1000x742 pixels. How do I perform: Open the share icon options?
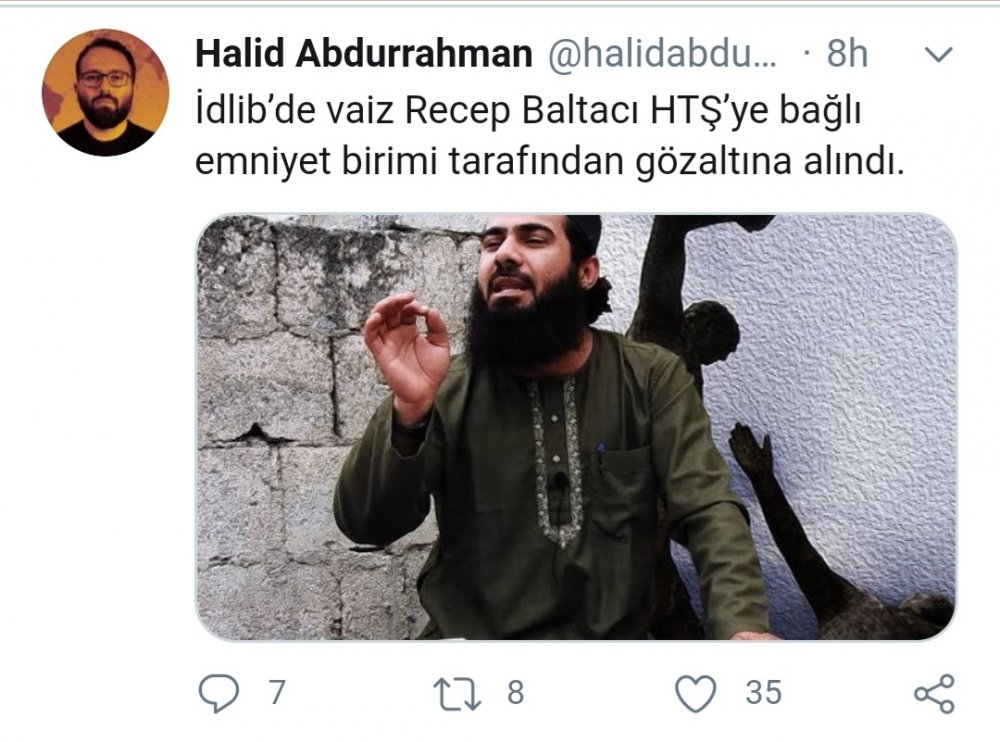click(934, 694)
